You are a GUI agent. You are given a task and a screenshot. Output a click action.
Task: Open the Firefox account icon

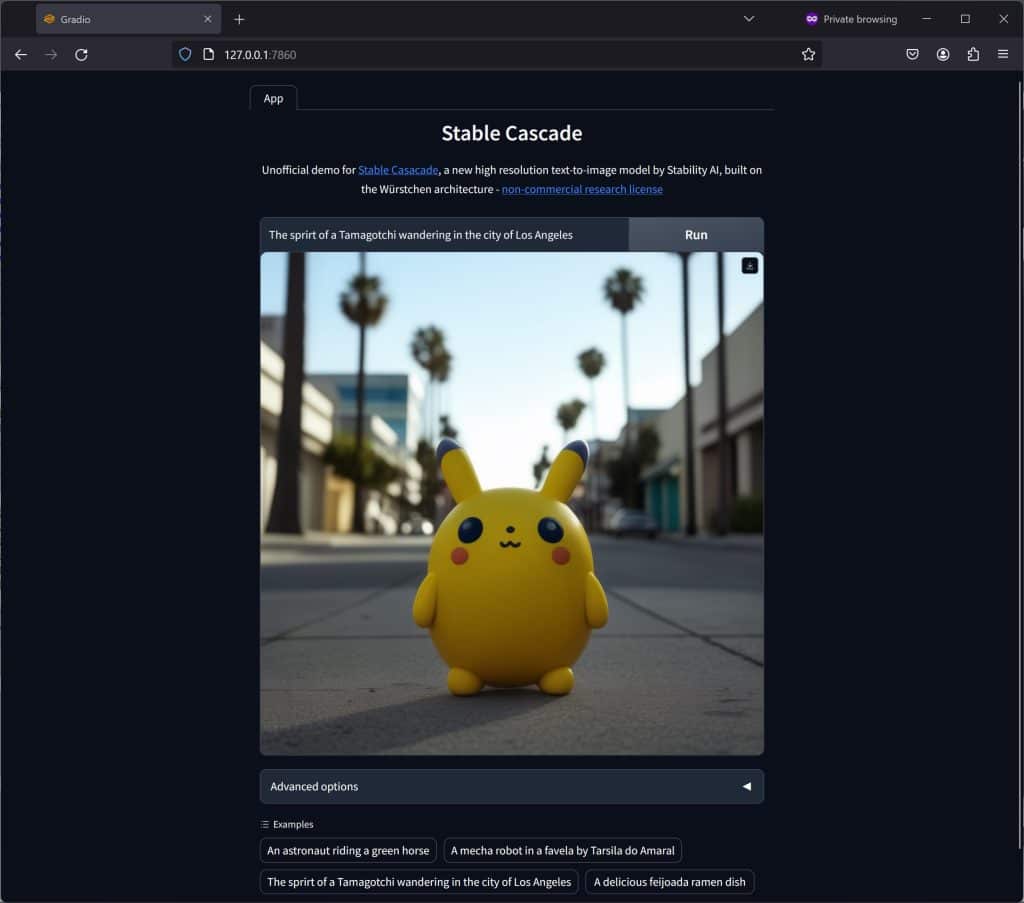943,55
